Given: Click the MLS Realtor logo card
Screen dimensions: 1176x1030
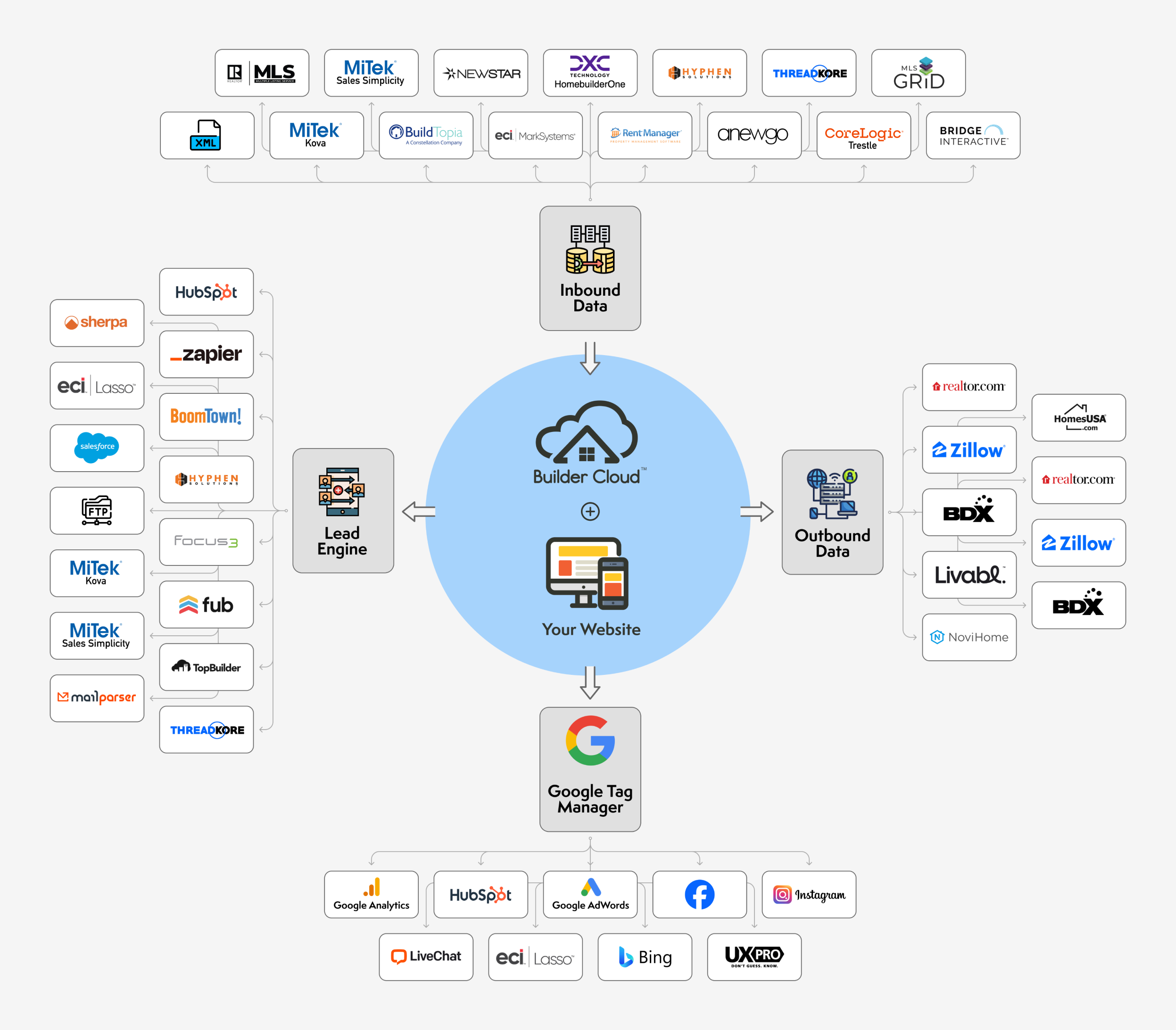Looking at the screenshot, I should 262,73.
